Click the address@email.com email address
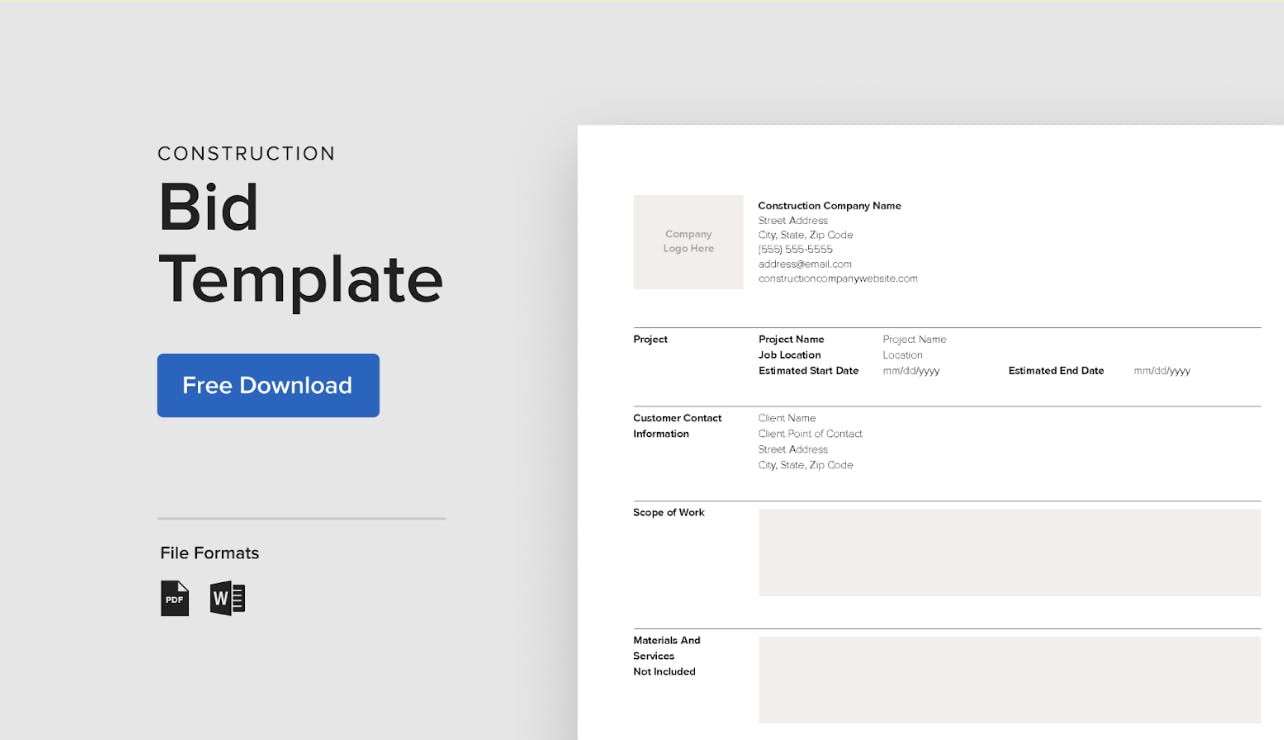This screenshot has height=740, width=1284. tap(805, 263)
